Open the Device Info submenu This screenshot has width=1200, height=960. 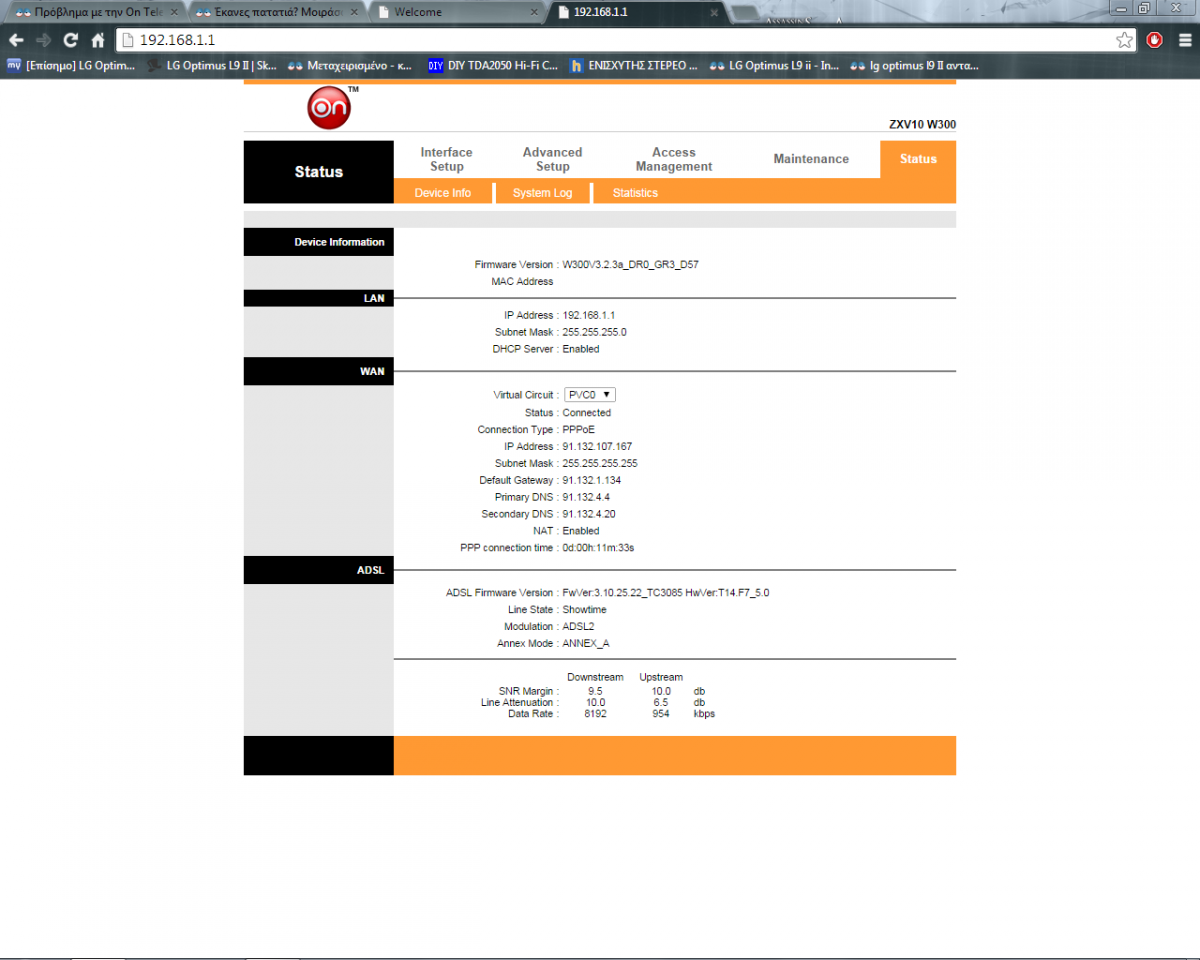[x=443, y=193]
